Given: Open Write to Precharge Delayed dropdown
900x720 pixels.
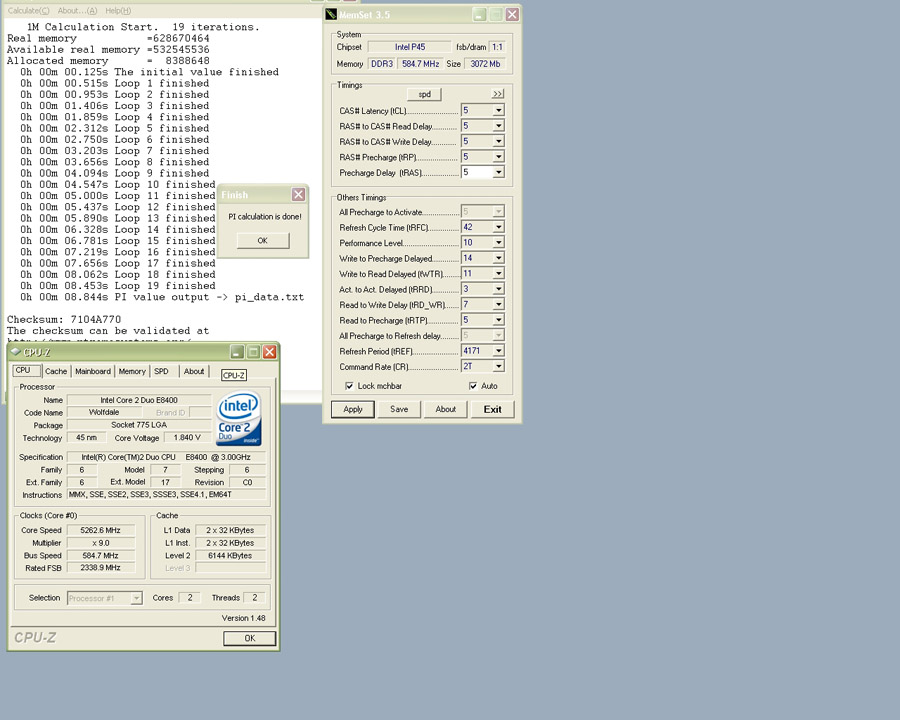Looking at the screenshot, I should point(498,258).
